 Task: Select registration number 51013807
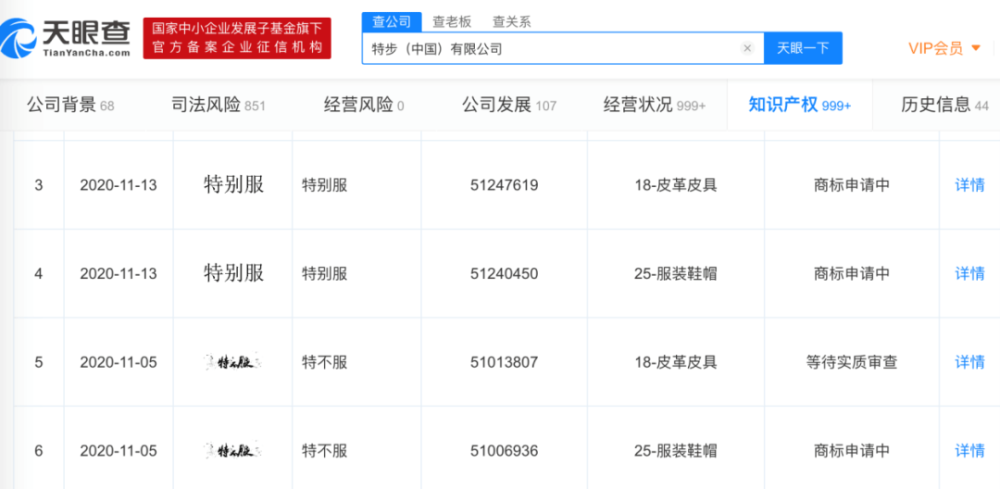pos(504,363)
